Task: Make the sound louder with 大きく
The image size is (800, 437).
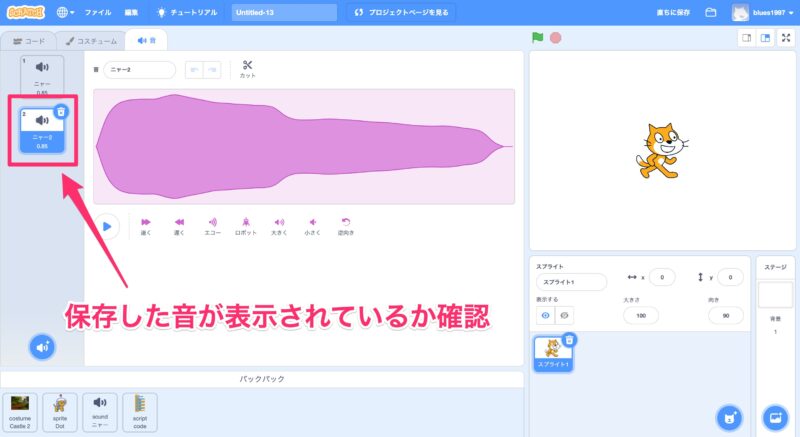Action: point(279,226)
